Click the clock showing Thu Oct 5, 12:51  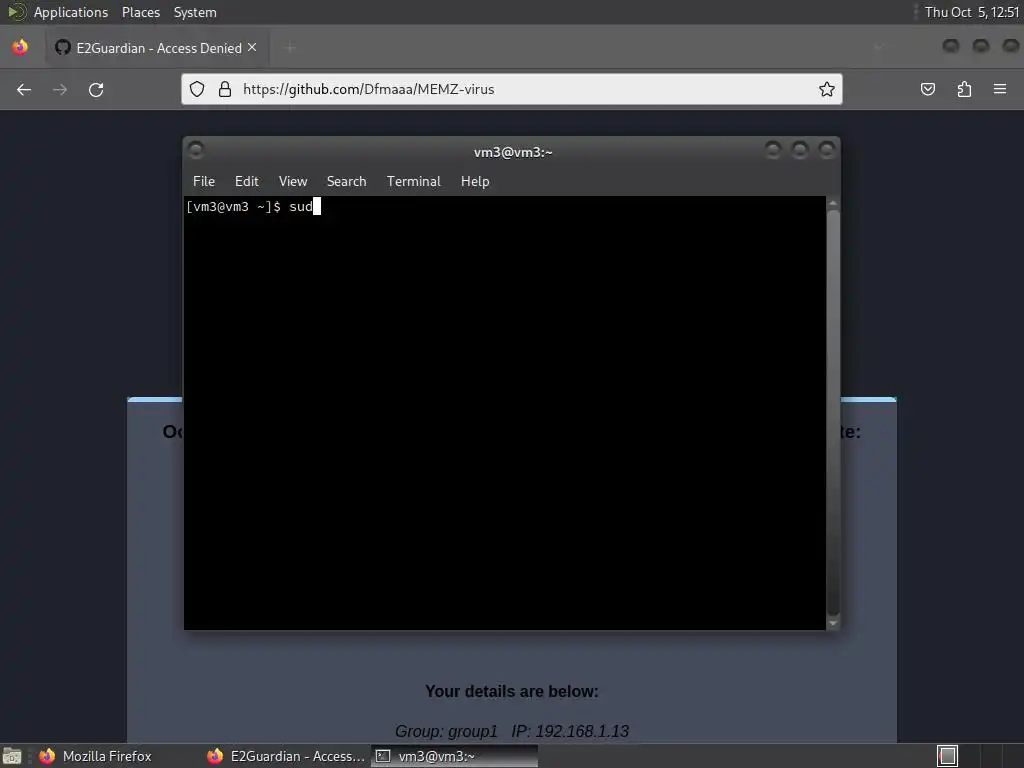pos(972,12)
